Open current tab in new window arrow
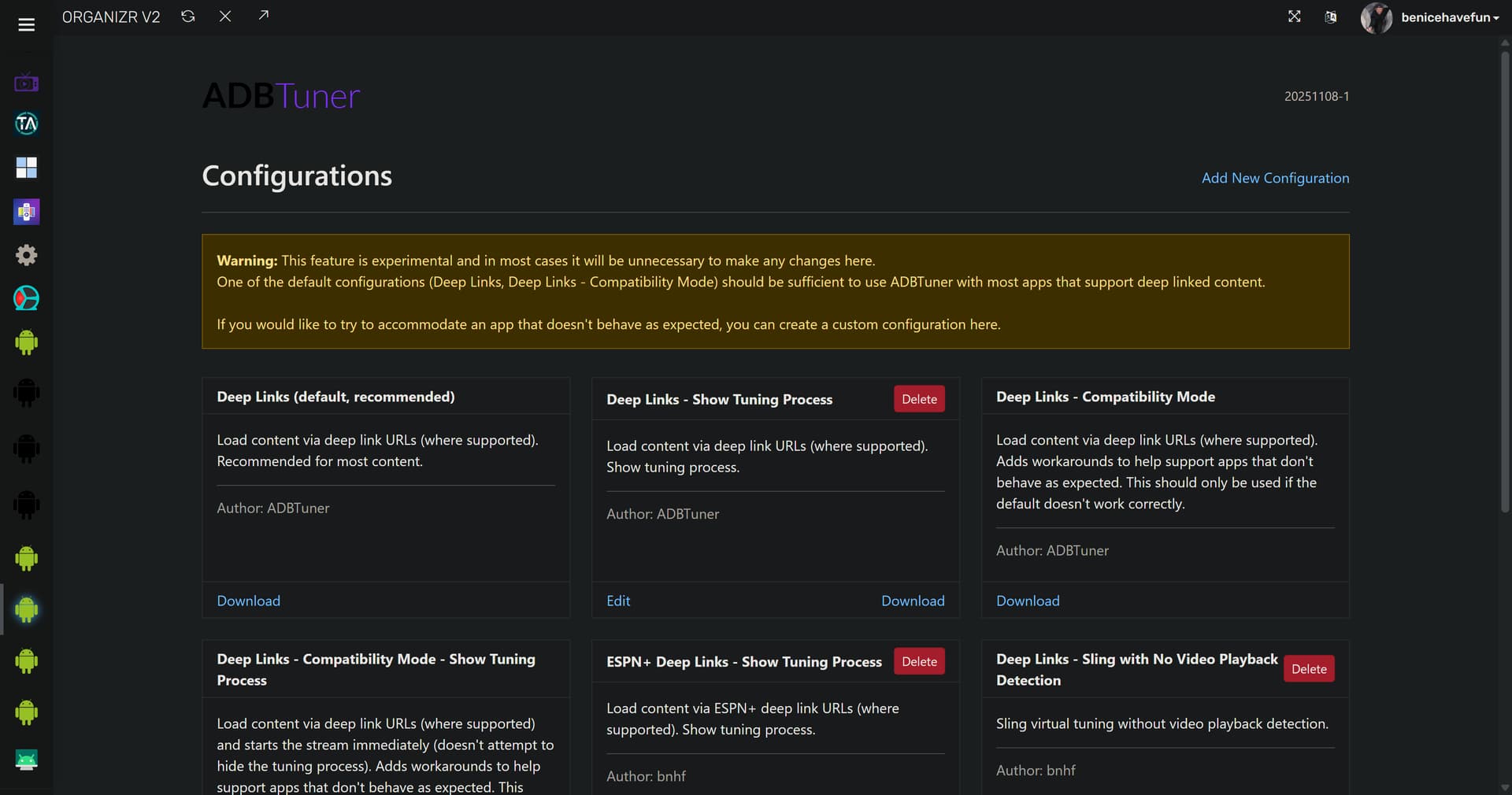This screenshot has height=795, width=1512. pyautogui.click(x=263, y=16)
